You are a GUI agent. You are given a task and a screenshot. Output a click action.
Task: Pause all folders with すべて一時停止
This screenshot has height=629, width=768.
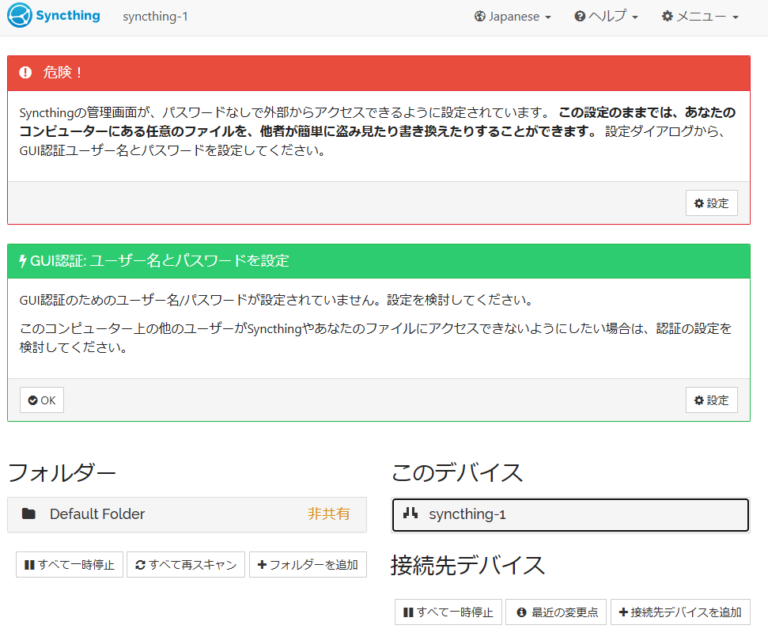coord(69,565)
